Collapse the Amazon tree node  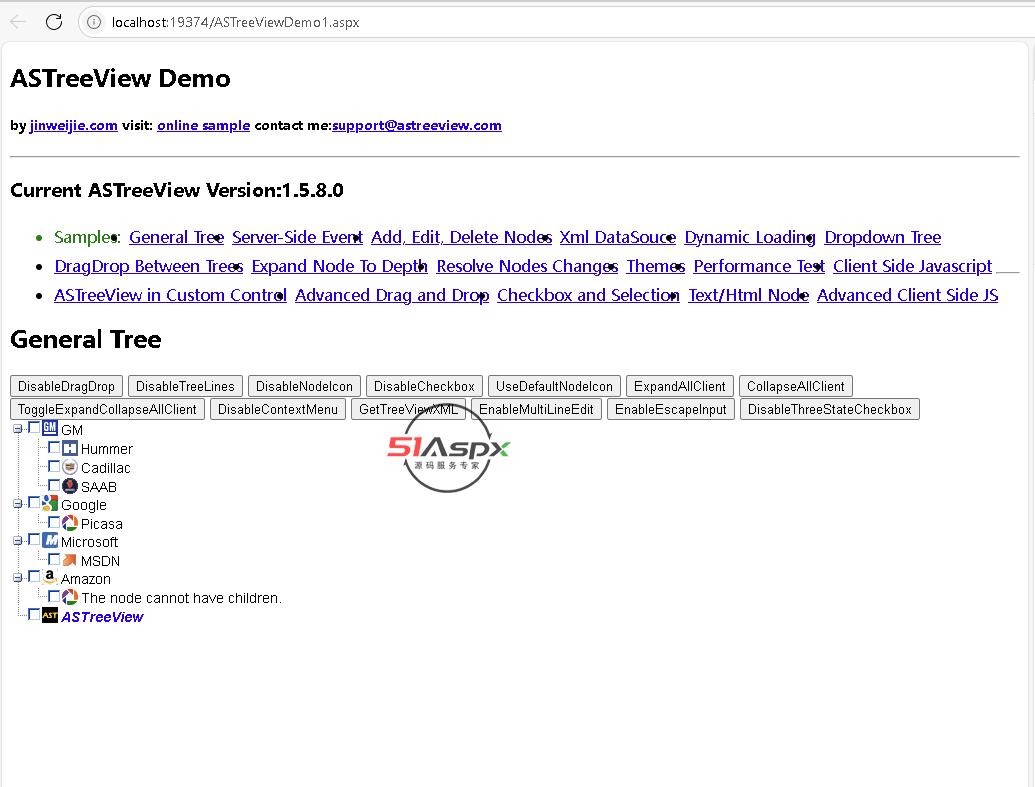(x=17, y=578)
